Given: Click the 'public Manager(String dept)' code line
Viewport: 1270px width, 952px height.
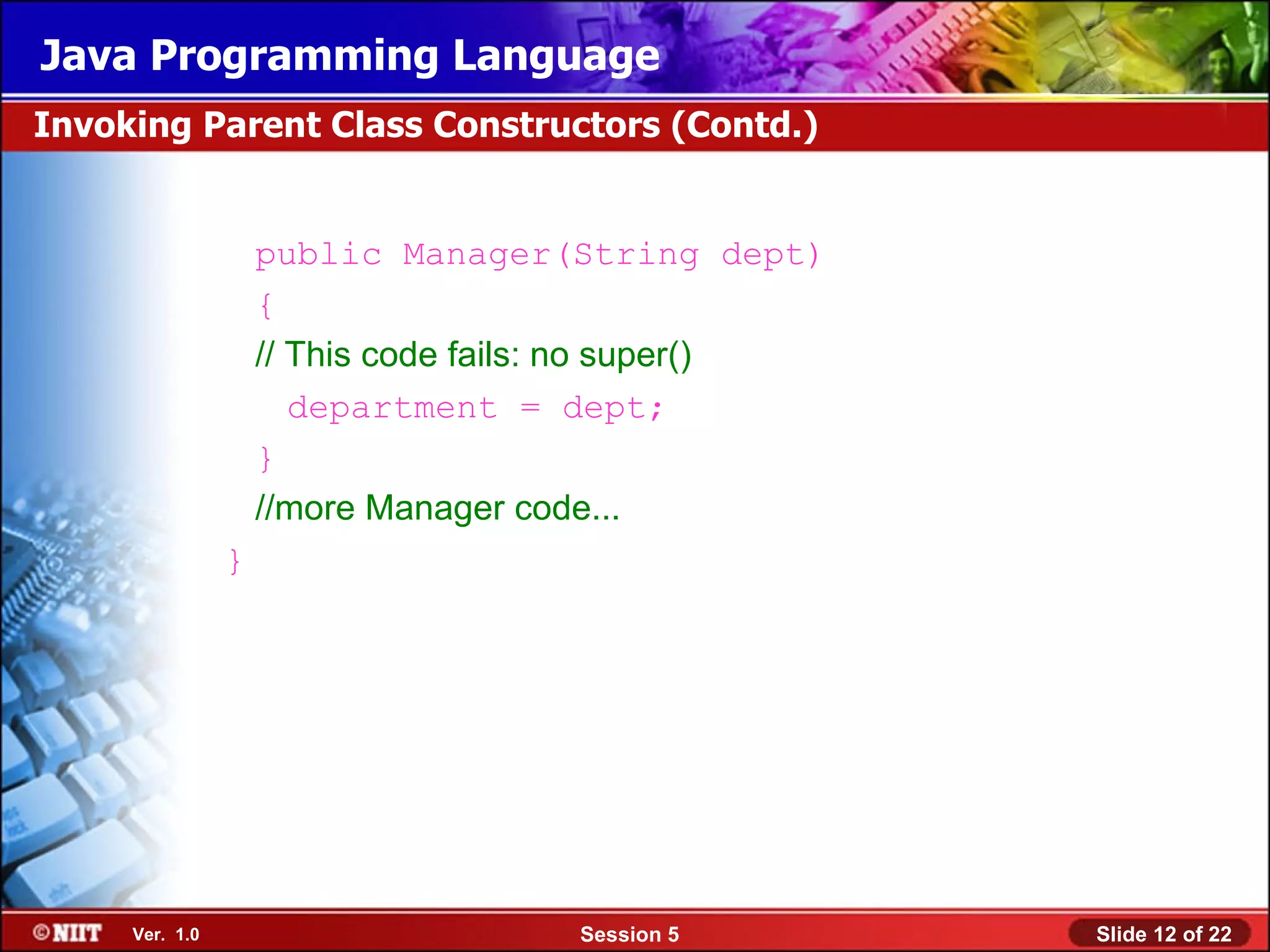Looking at the screenshot, I should point(537,255).
